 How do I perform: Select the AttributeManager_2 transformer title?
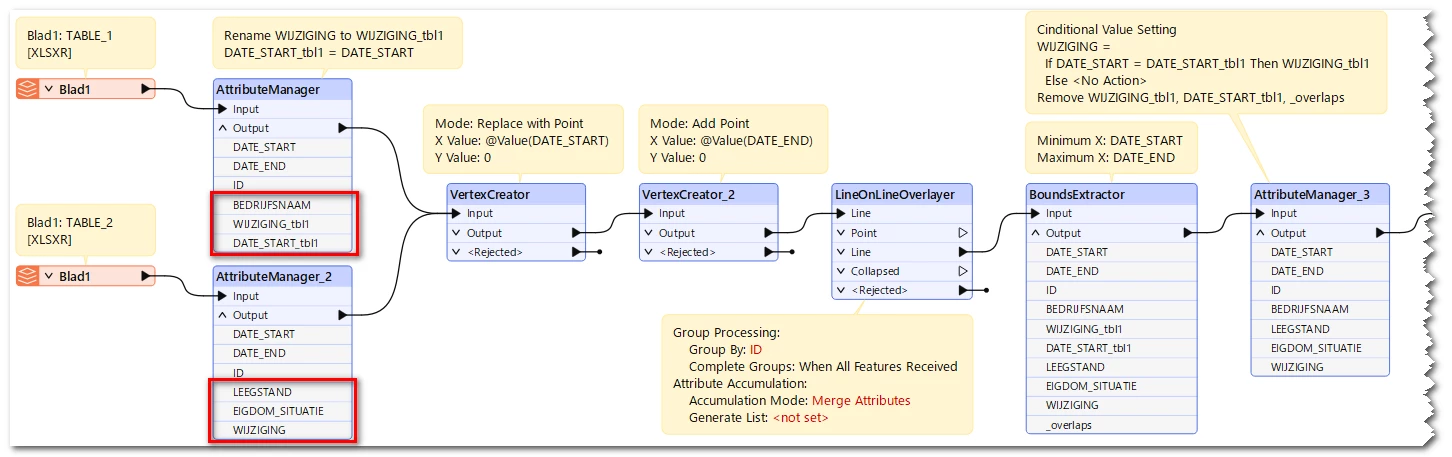275,276
